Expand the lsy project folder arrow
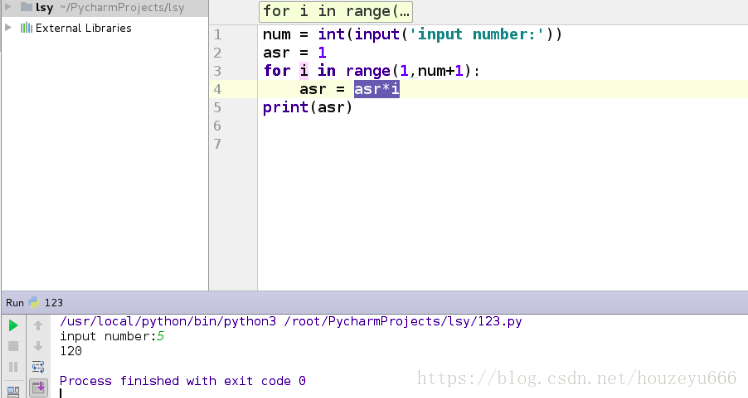Viewport: 748px width, 398px height. coord(8,7)
